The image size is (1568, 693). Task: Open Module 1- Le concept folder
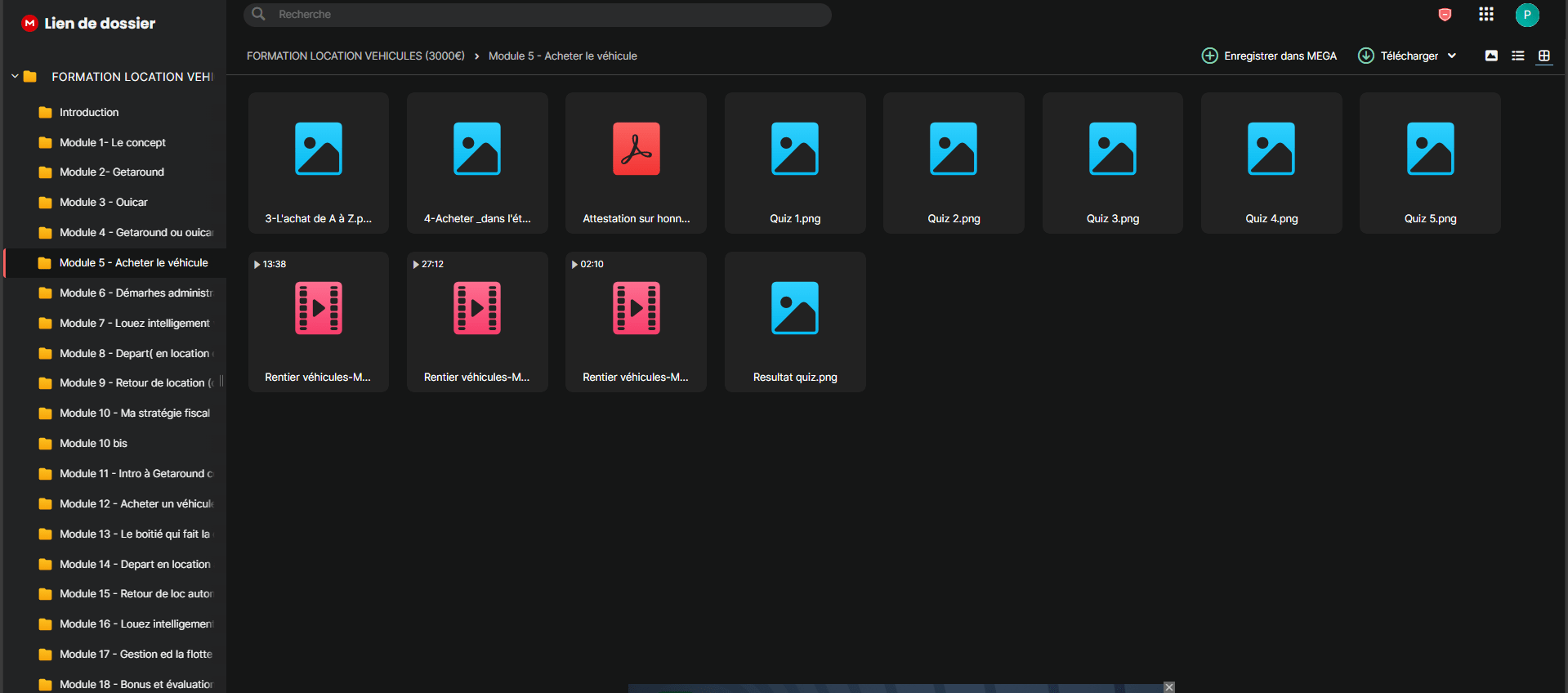click(114, 142)
